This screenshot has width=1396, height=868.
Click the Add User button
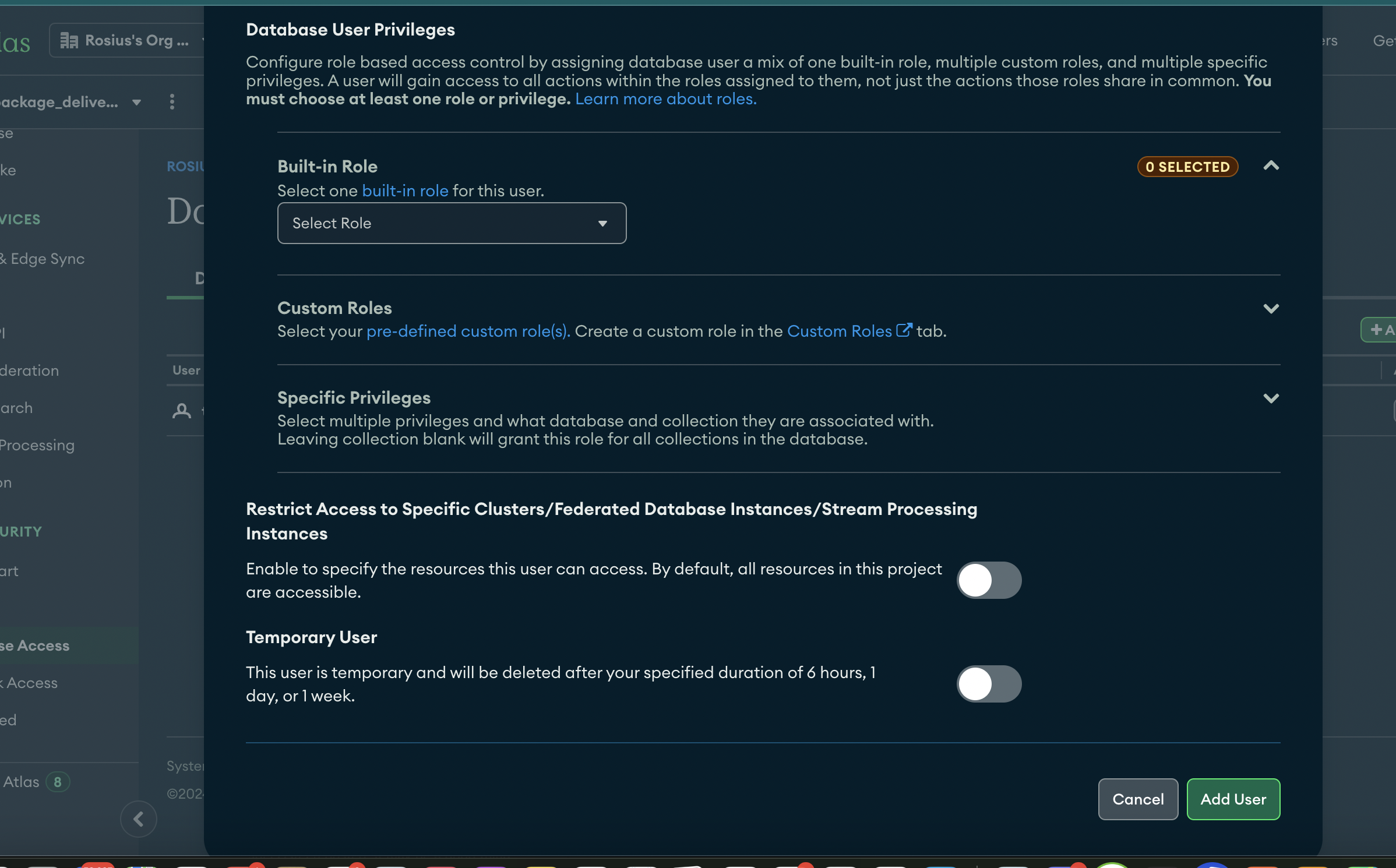(1233, 799)
